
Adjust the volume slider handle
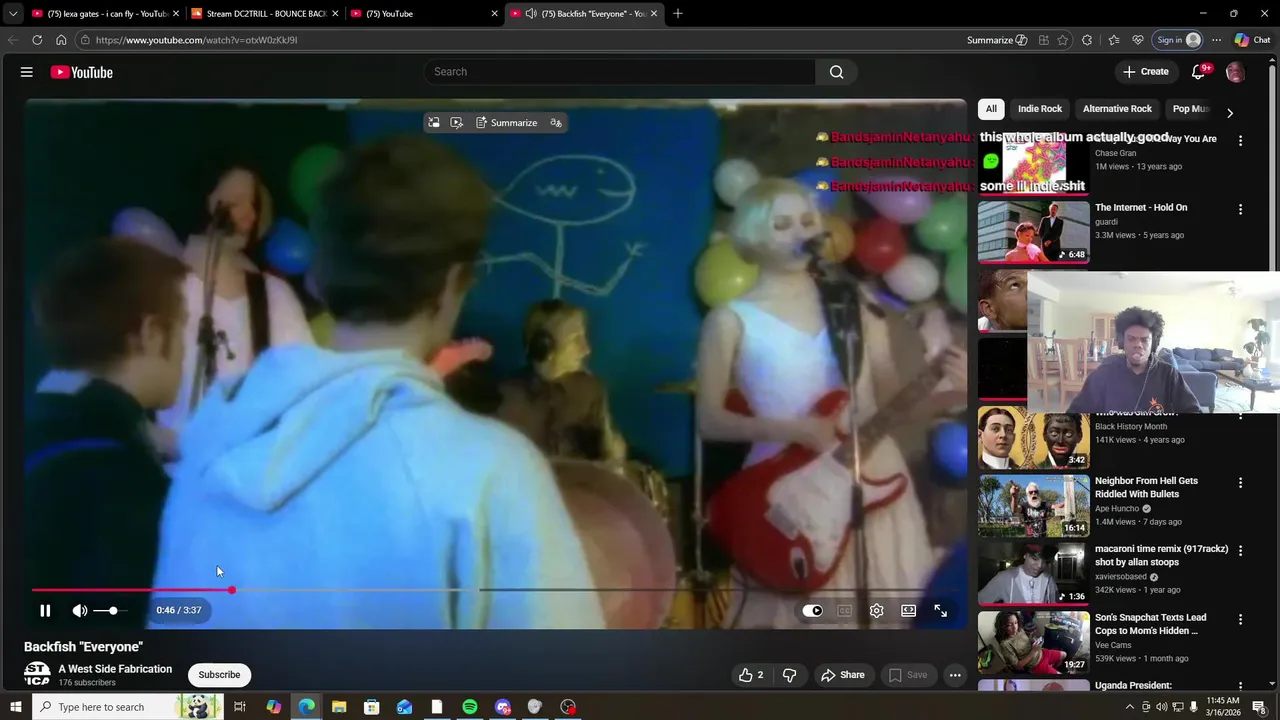[113, 610]
